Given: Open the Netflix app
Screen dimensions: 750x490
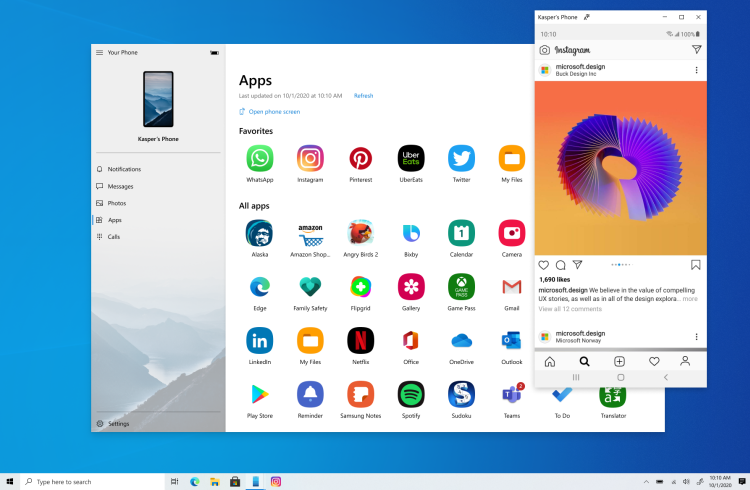Looking at the screenshot, I should tap(361, 341).
